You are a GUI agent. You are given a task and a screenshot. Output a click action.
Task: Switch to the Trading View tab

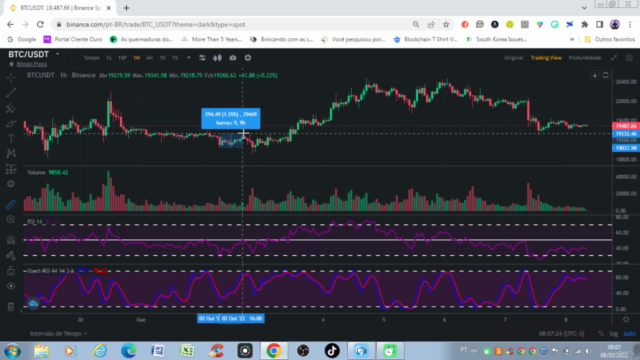(x=546, y=58)
